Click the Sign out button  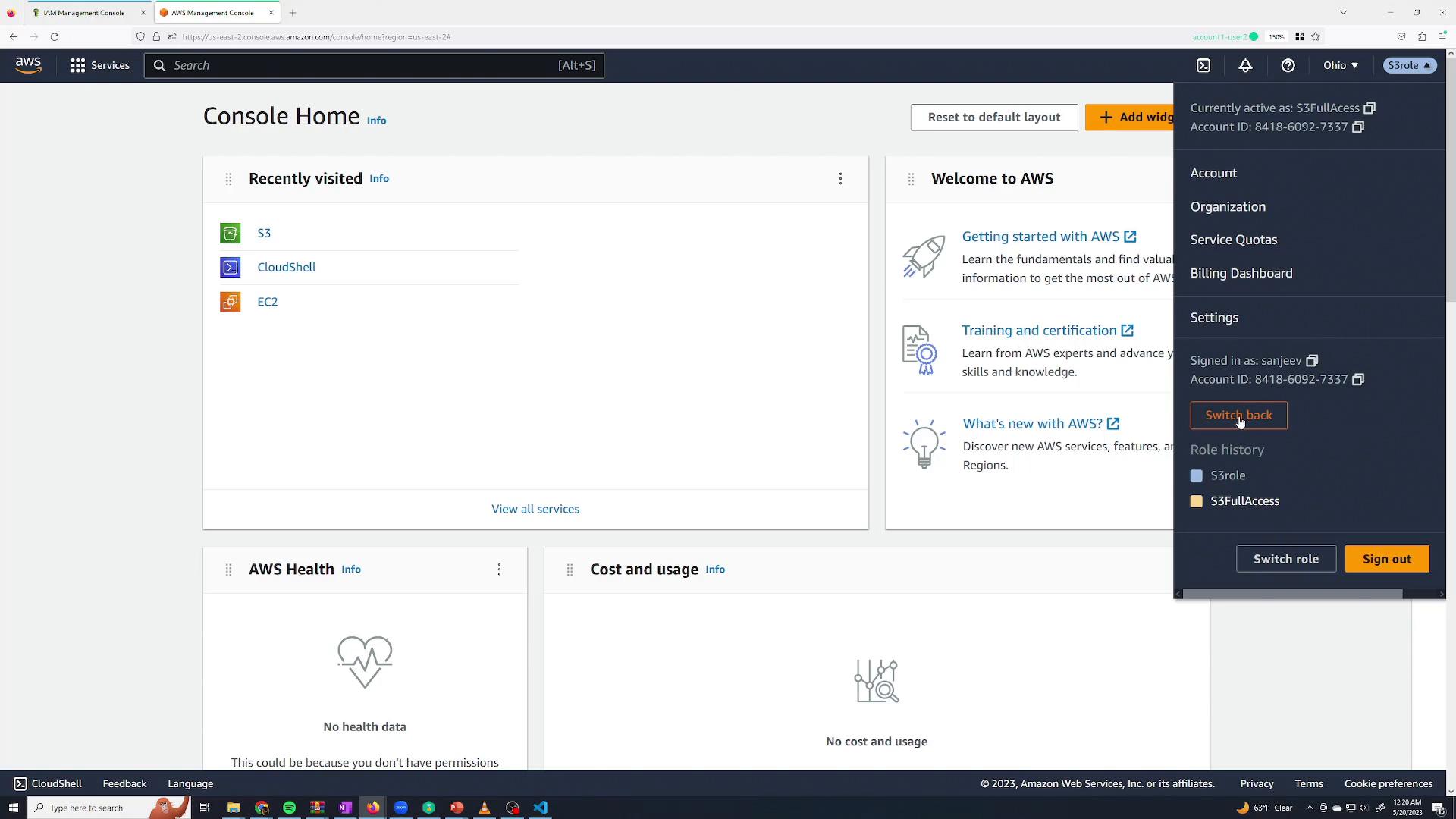coord(1387,559)
